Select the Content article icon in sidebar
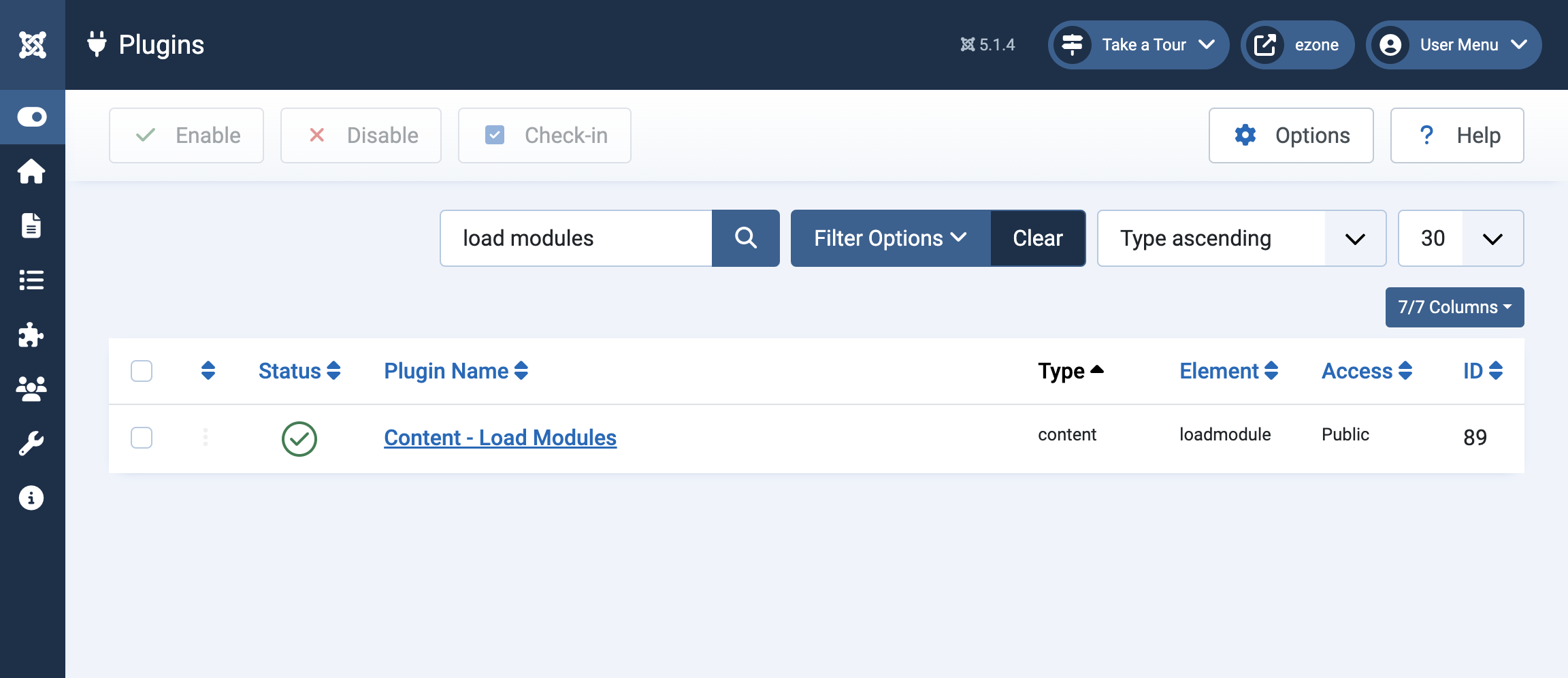1568x678 pixels. [32, 225]
